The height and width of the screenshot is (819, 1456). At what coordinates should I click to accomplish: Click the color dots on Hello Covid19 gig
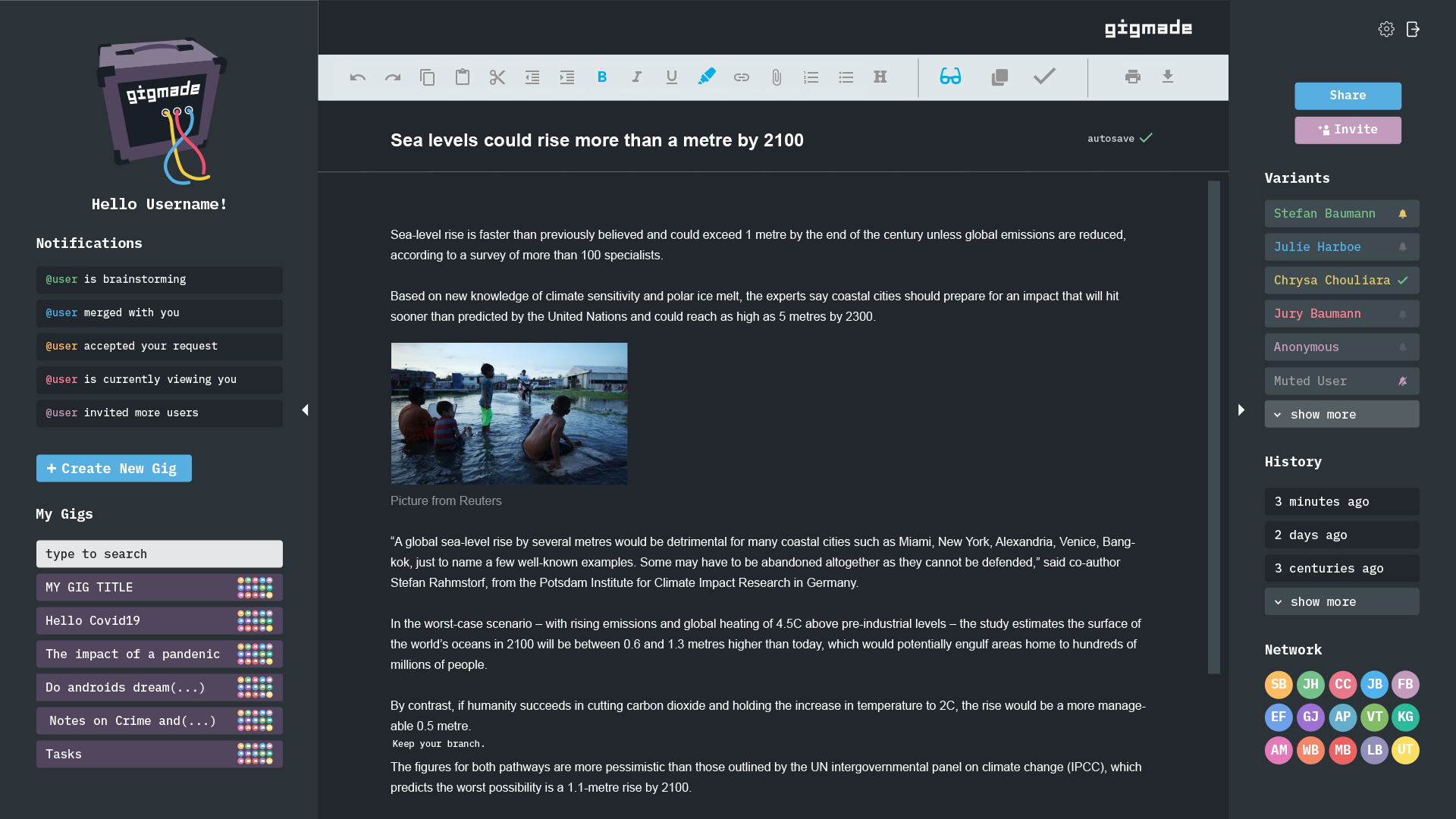[255, 621]
